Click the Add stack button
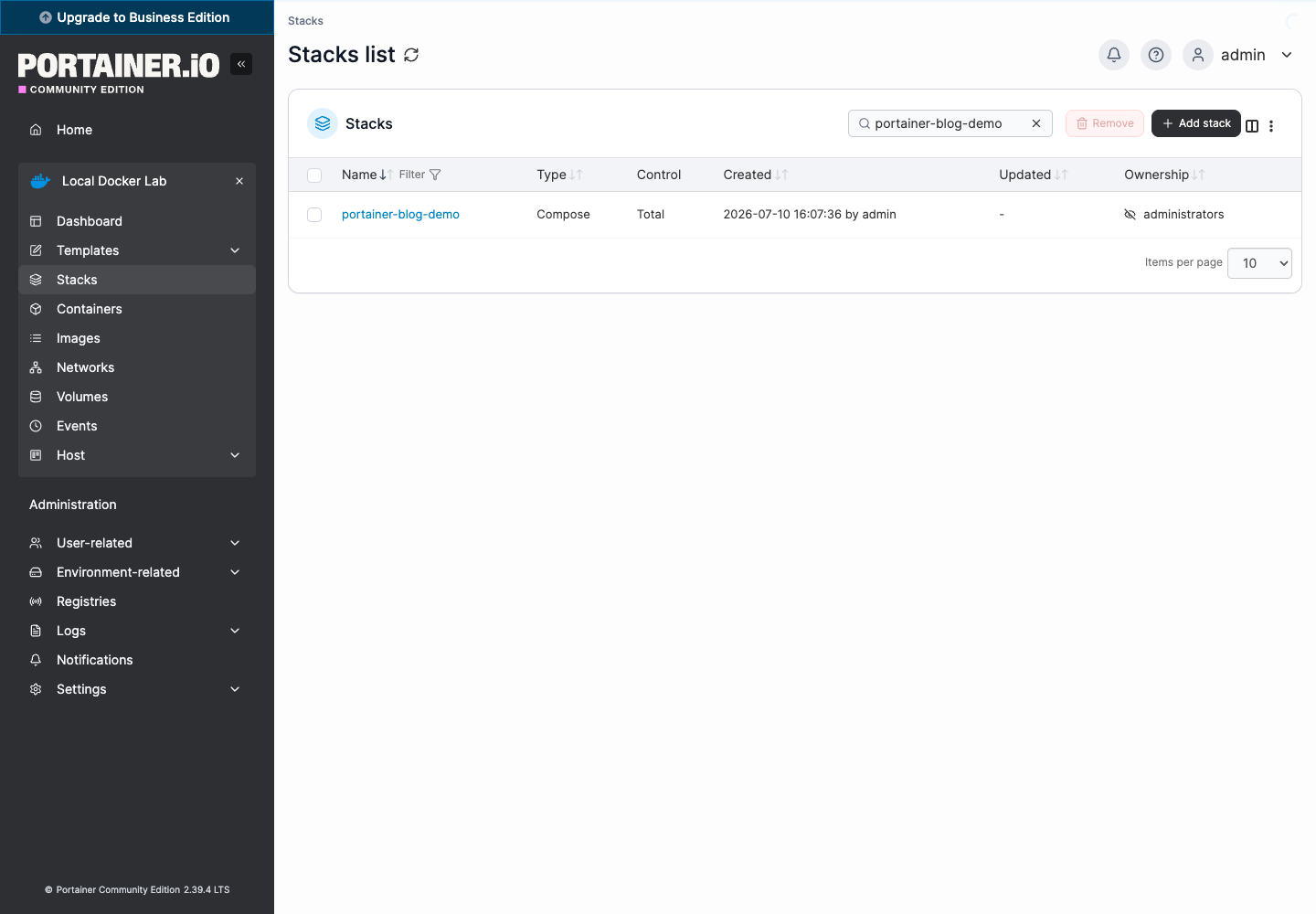The width and height of the screenshot is (1316, 914). click(1196, 123)
